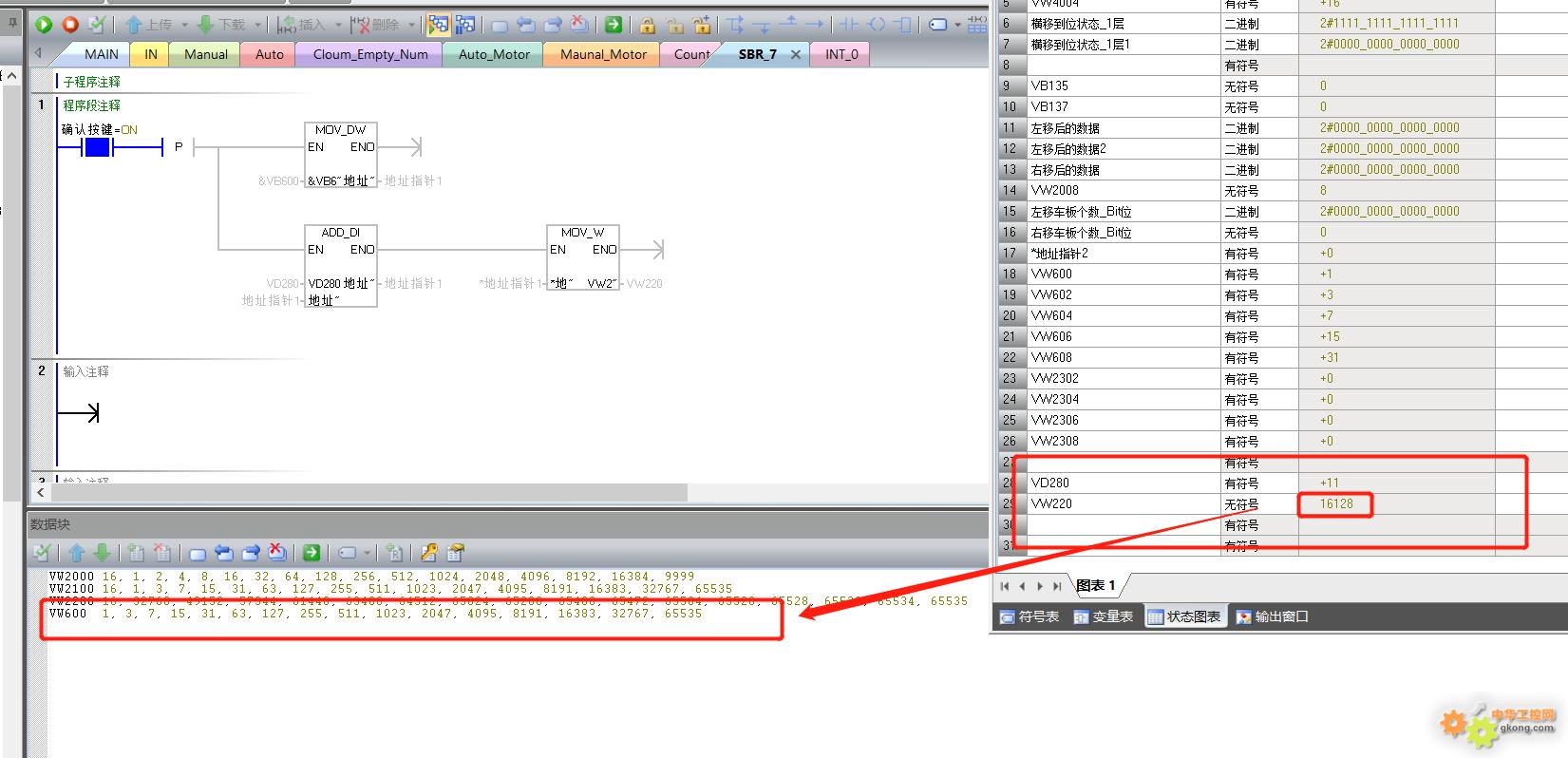The image size is (1568, 758).
Task: Click the data block insert page icon
Action: pyautogui.click(x=136, y=553)
